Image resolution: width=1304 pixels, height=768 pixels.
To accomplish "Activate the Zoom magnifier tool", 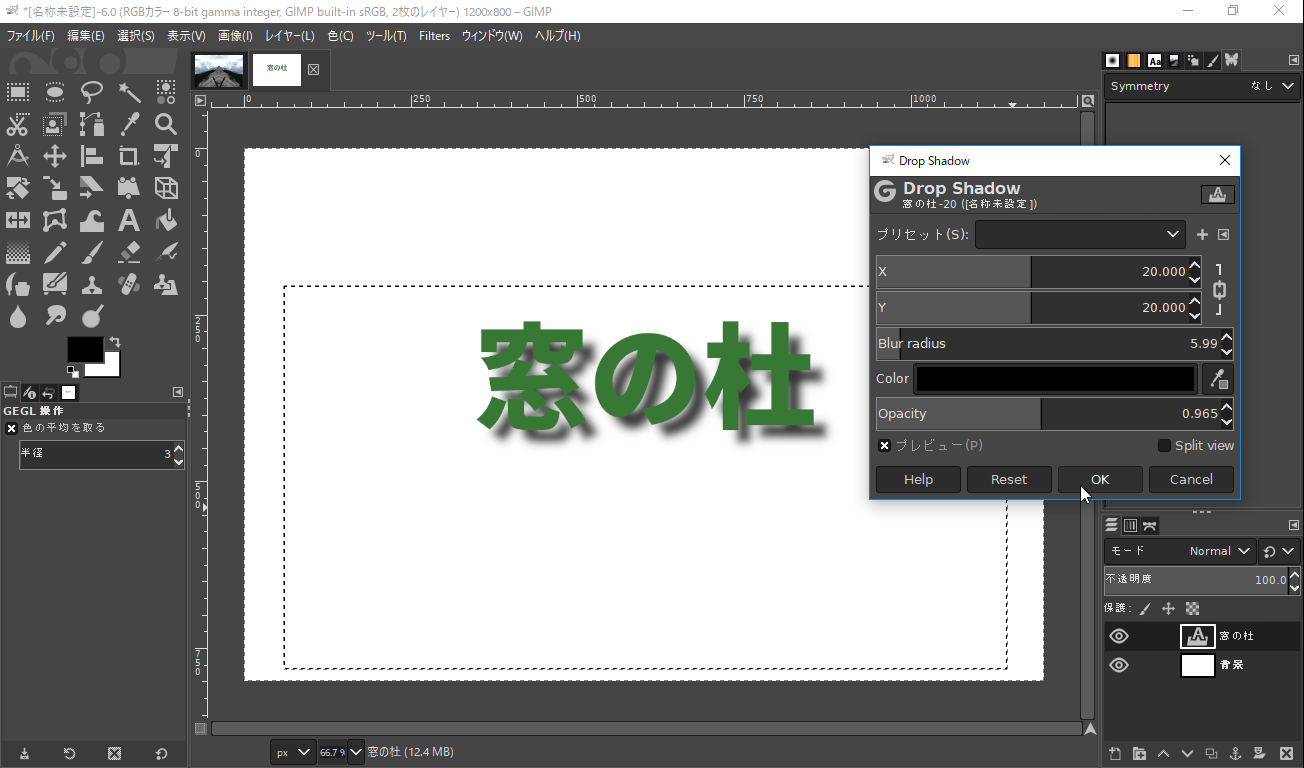I will point(165,124).
